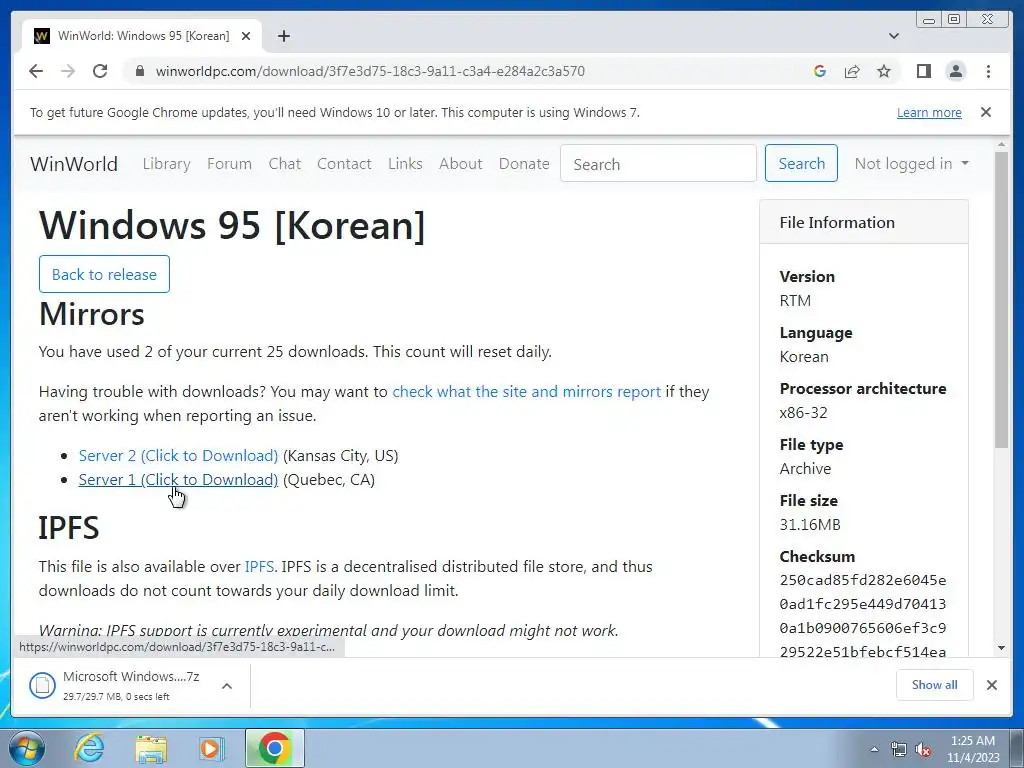Go to WinWorld home logo
Image resolution: width=1024 pixels, height=768 pixels.
tap(74, 164)
